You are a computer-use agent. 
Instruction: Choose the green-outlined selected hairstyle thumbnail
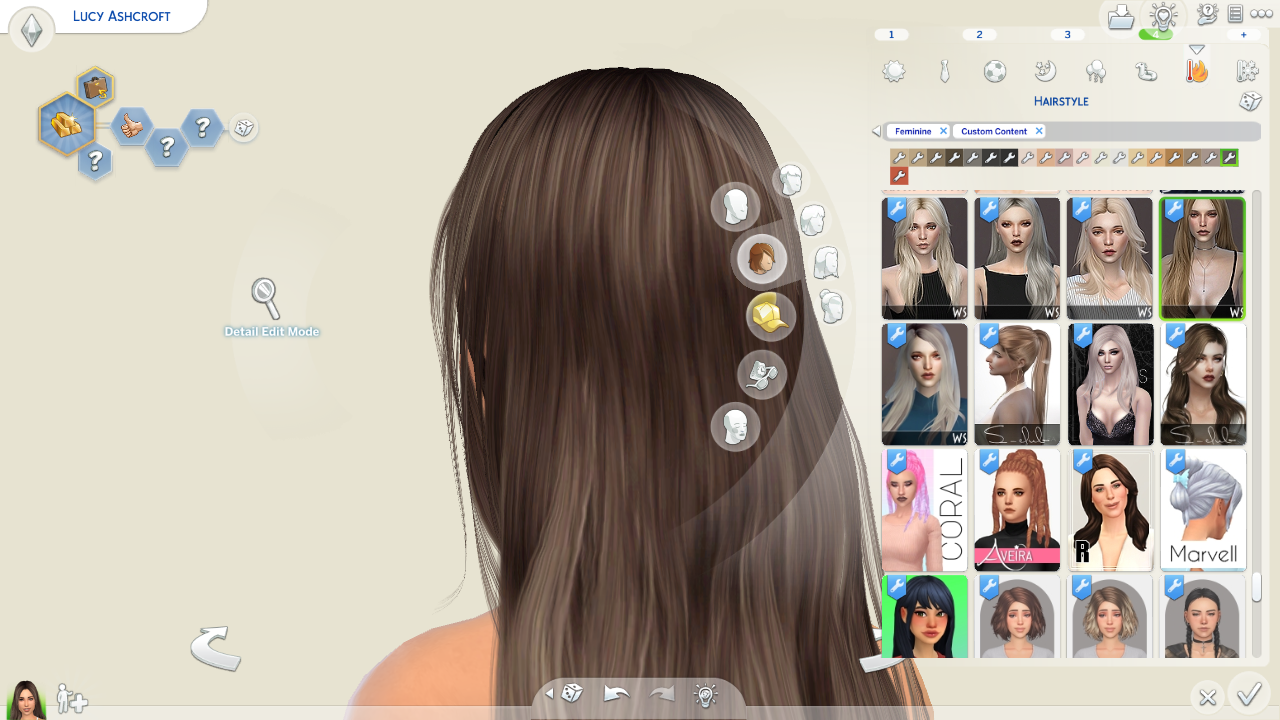(x=1203, y=258)
